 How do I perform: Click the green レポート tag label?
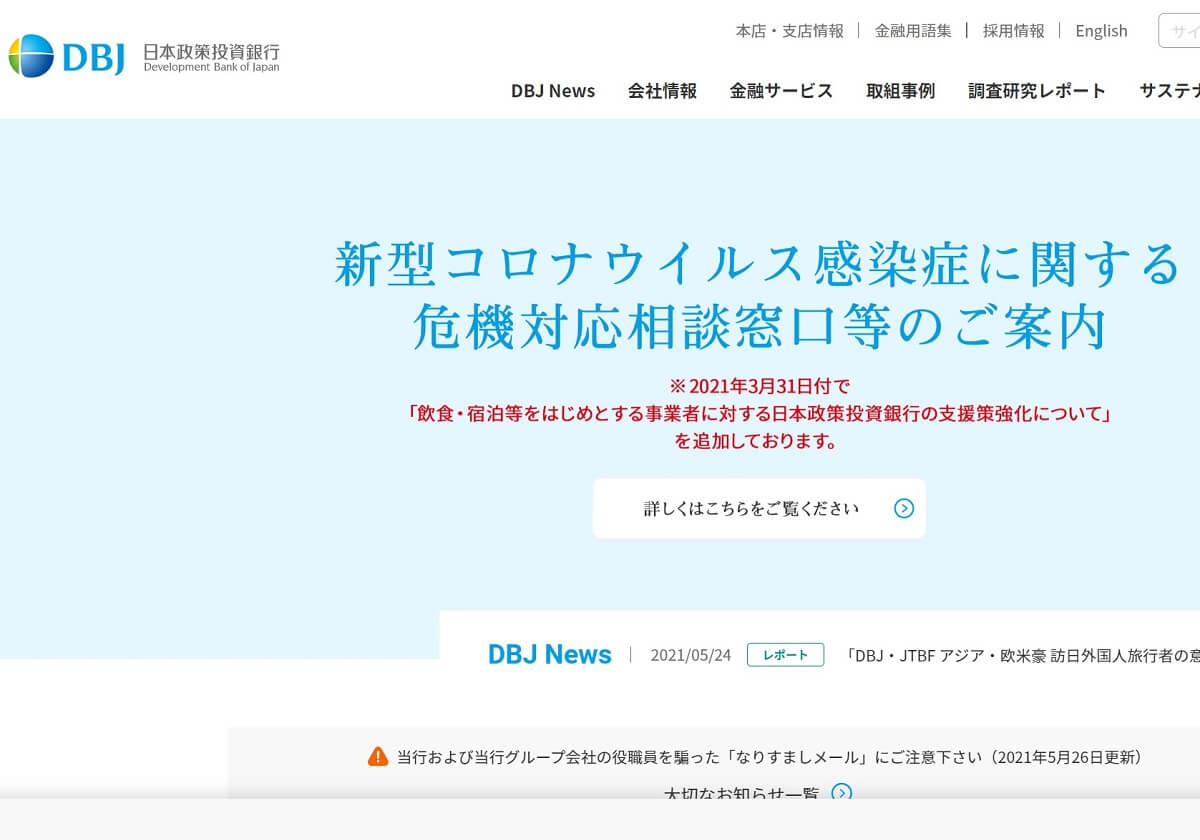[786, 655]
